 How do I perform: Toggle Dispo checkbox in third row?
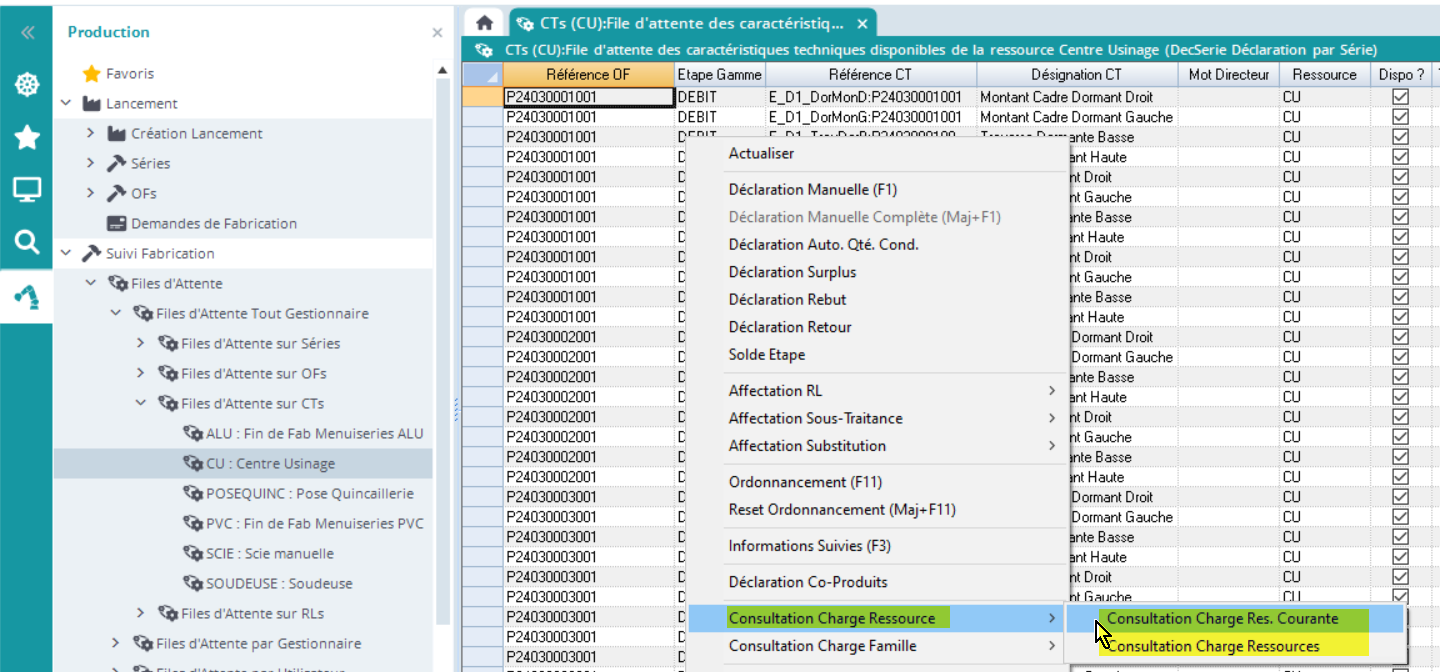click(x=1400, y=137)
